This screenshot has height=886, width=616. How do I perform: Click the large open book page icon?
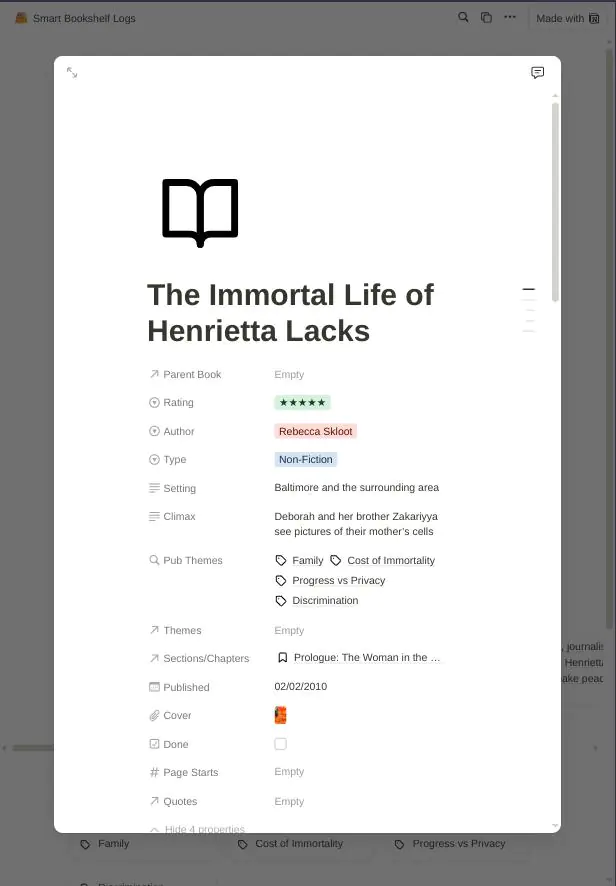pos(200,212)
